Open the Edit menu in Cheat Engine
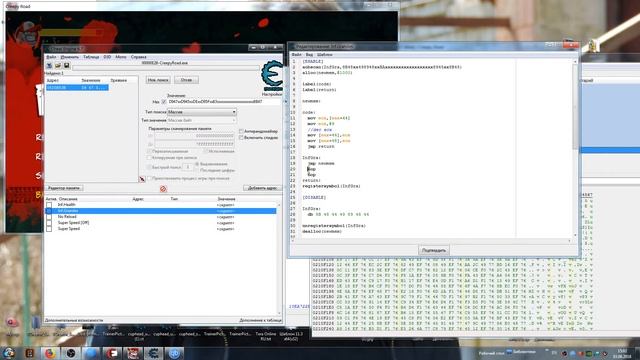This screenshot has width=640, height=360. click(x=69, y=57)
